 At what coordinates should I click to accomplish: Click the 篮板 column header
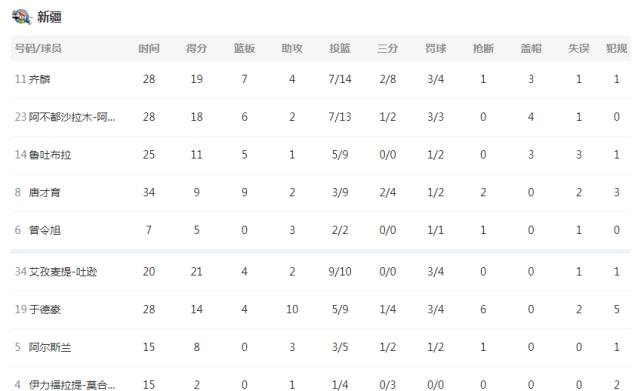244,48
